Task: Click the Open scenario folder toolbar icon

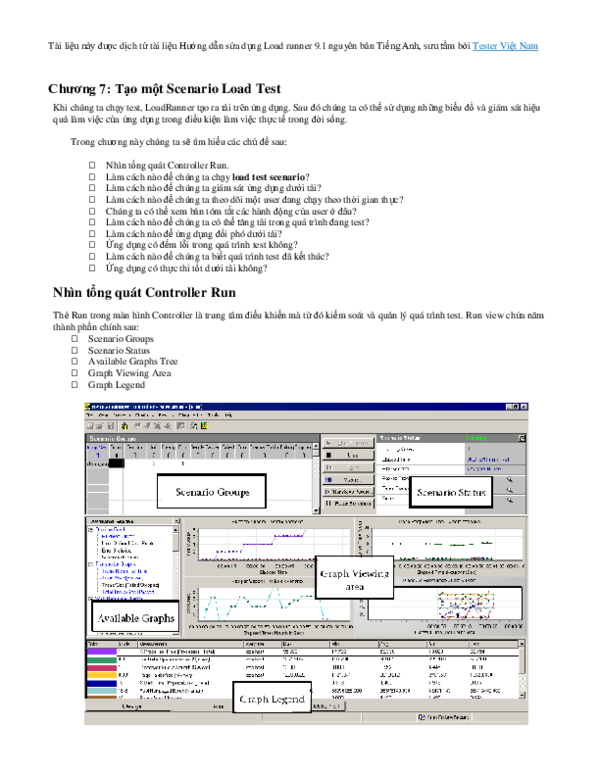Action: 100,426
